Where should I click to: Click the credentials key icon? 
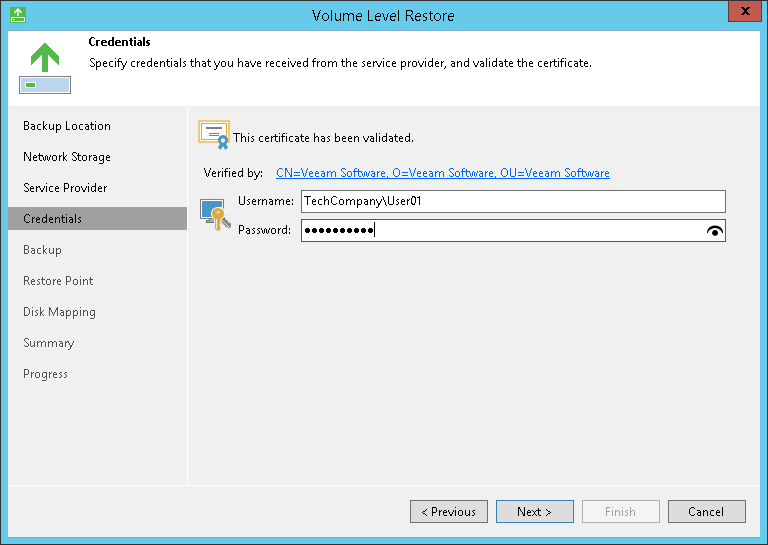(215, 215)
